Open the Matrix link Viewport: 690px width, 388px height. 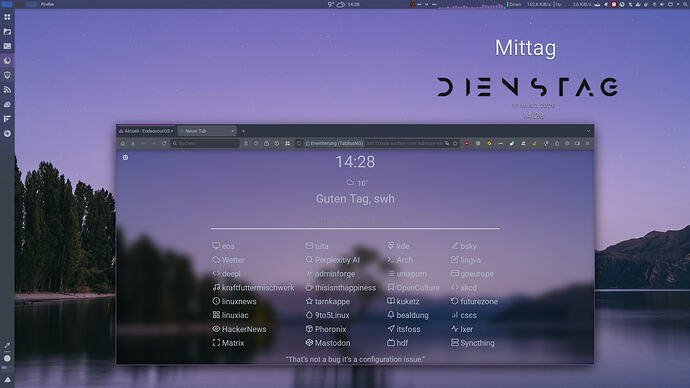(228, 343)
